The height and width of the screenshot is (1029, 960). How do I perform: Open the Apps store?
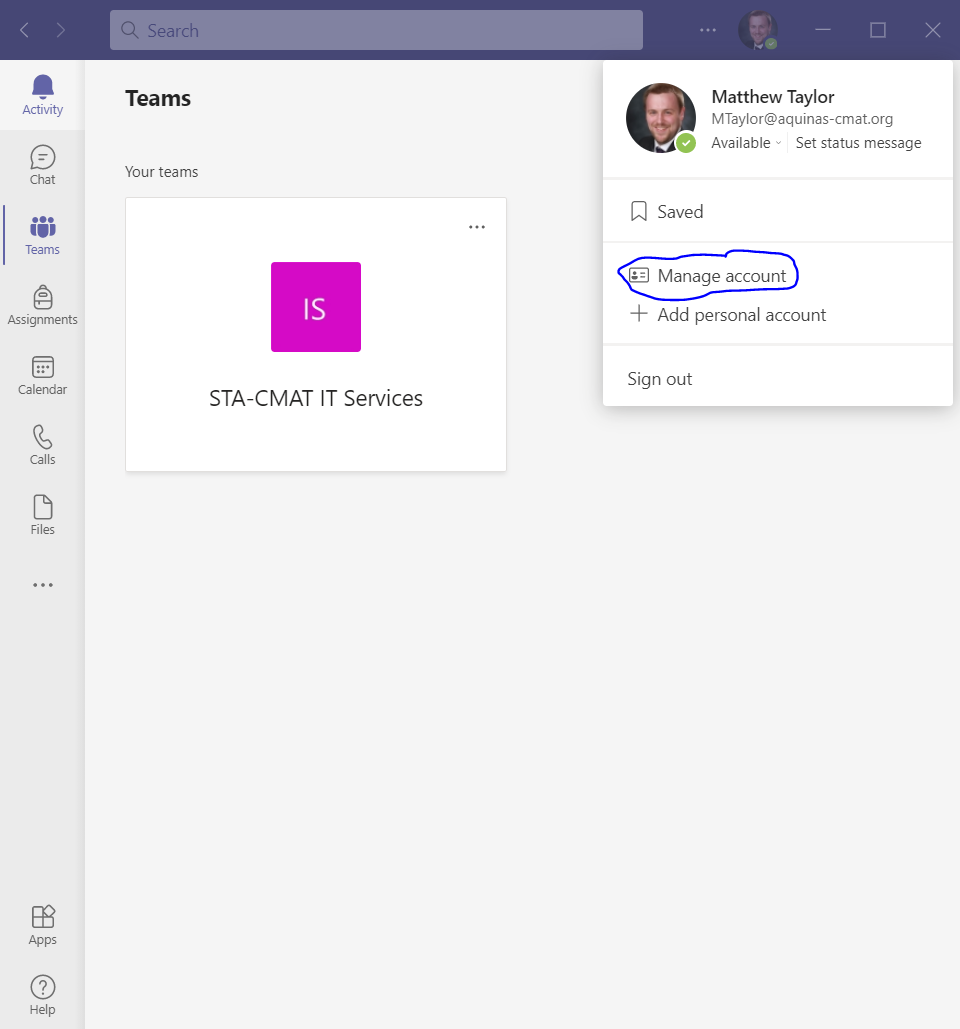(43, 925)
